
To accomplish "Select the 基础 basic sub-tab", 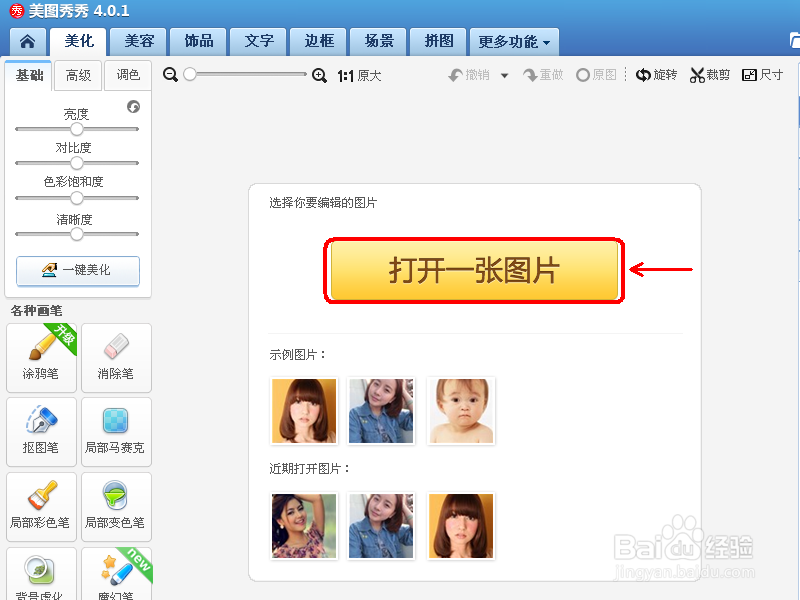I will [x=29, y=76].
